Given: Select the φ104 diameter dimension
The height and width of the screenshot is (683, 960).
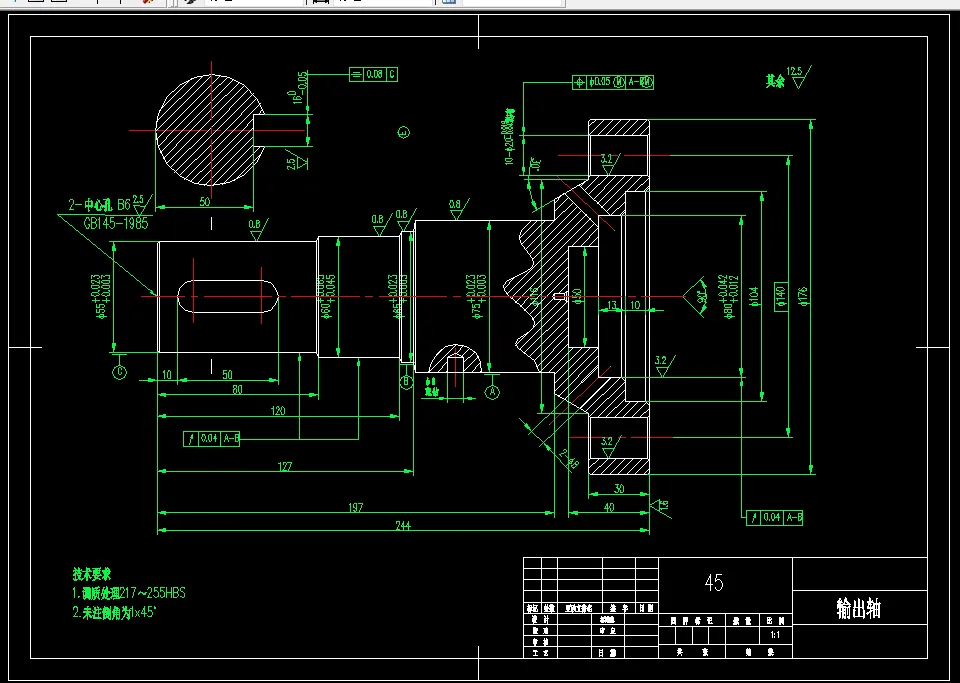Looking at the screenshot, I should tap(754, 296).
